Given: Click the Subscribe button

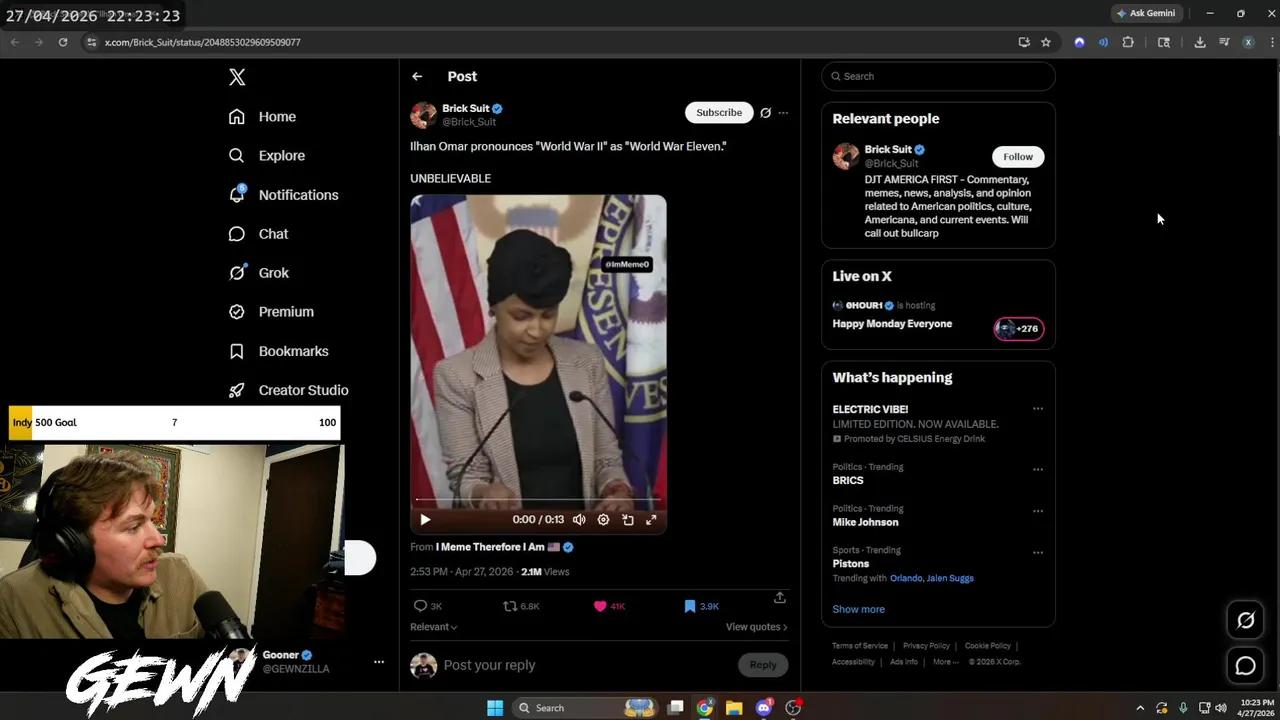Looking at the screenshot, I should (718, 113).
